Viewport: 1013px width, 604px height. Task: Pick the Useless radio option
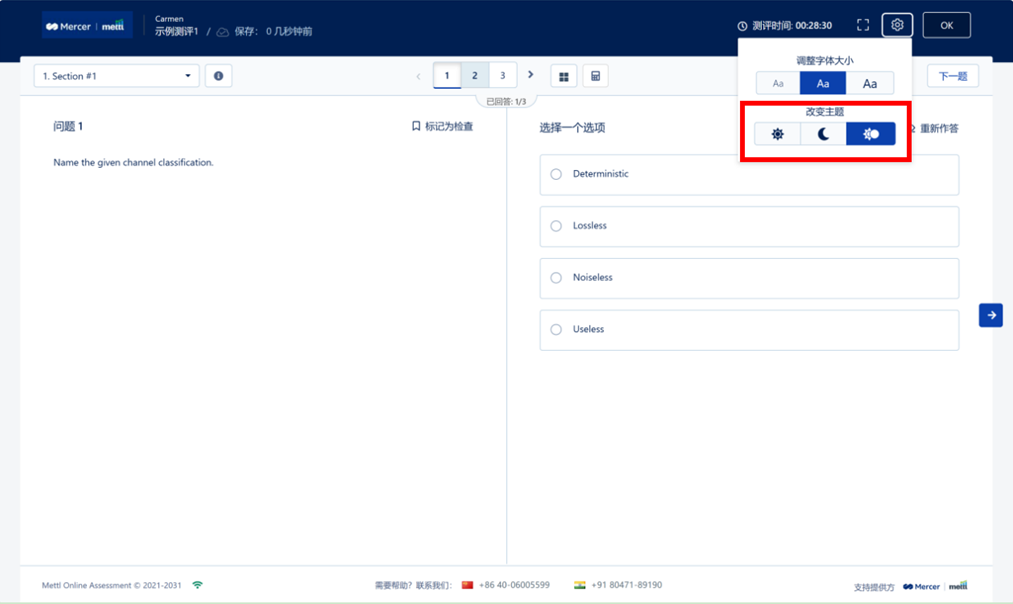pyautogui.click(x=556, y=329)
